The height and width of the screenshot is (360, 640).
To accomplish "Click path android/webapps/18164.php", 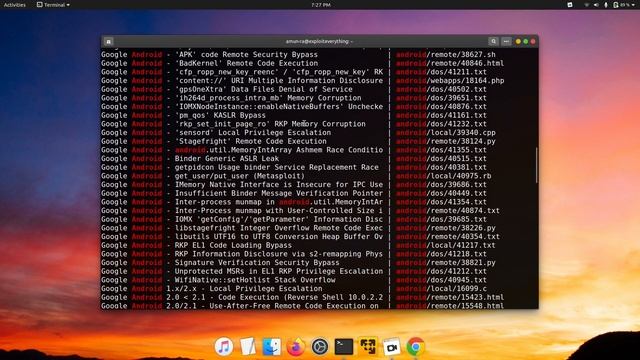I will (450, 80).
